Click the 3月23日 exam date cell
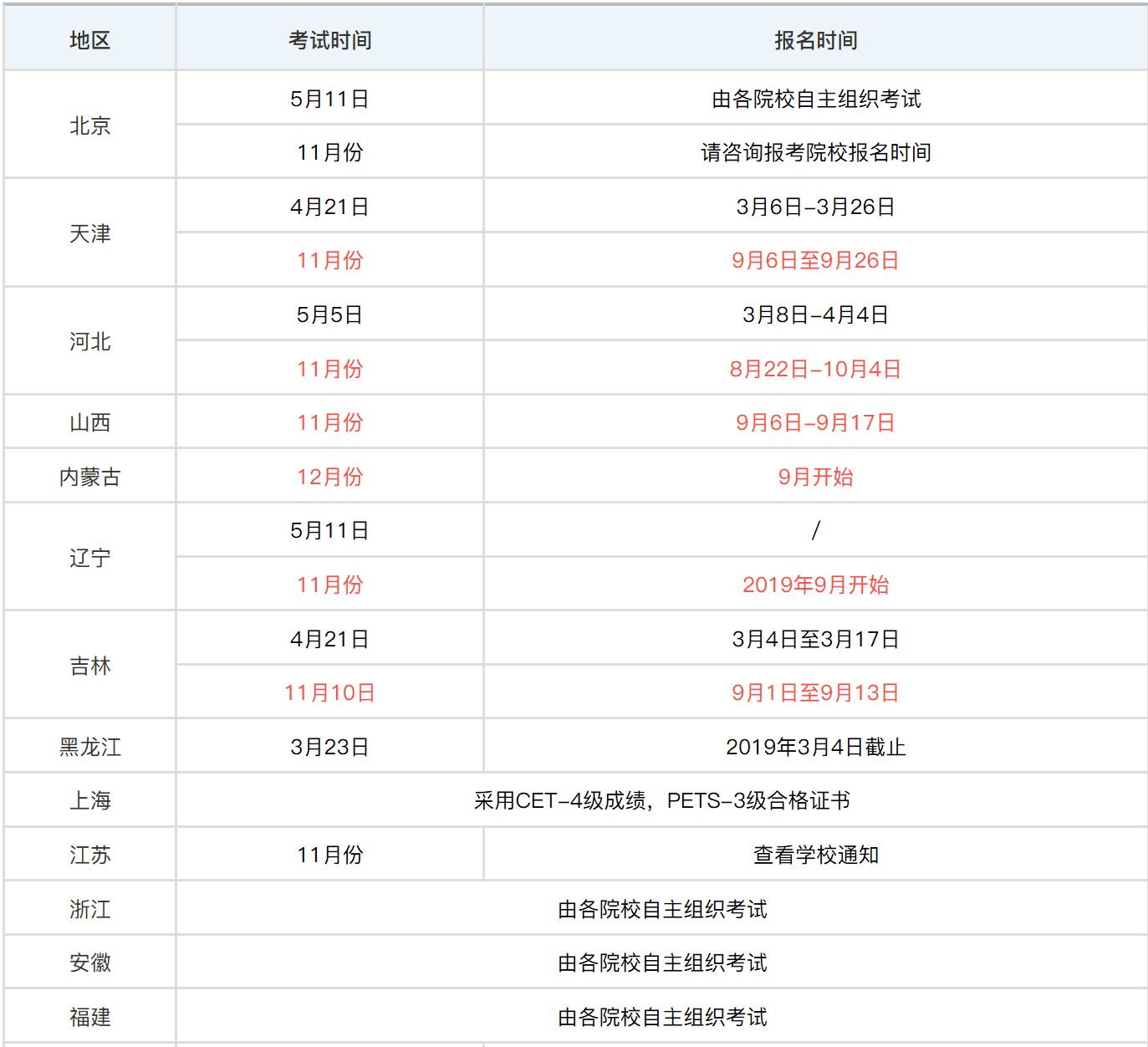Image resolution: width=1148 pixels, height=1047 pixels. (329, 747)
